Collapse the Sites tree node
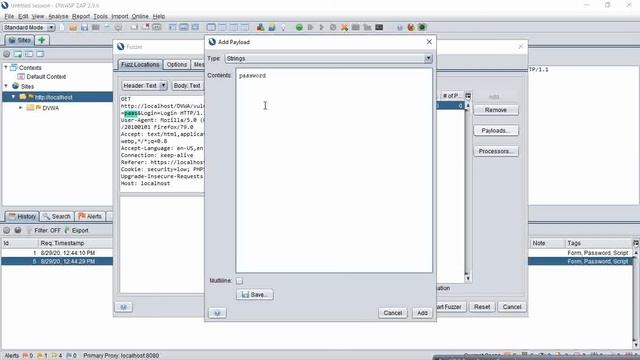The image size is (640, 360). point(6,86)
